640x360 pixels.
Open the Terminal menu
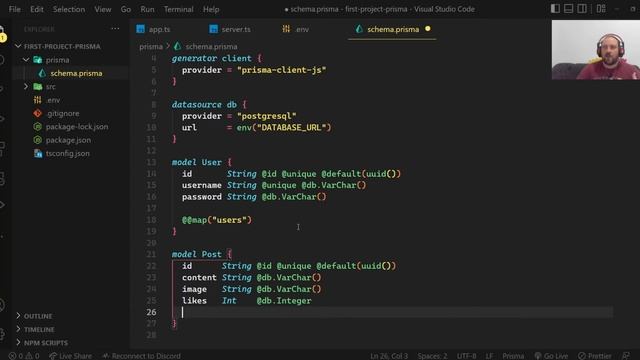click(x=178, y=9)
